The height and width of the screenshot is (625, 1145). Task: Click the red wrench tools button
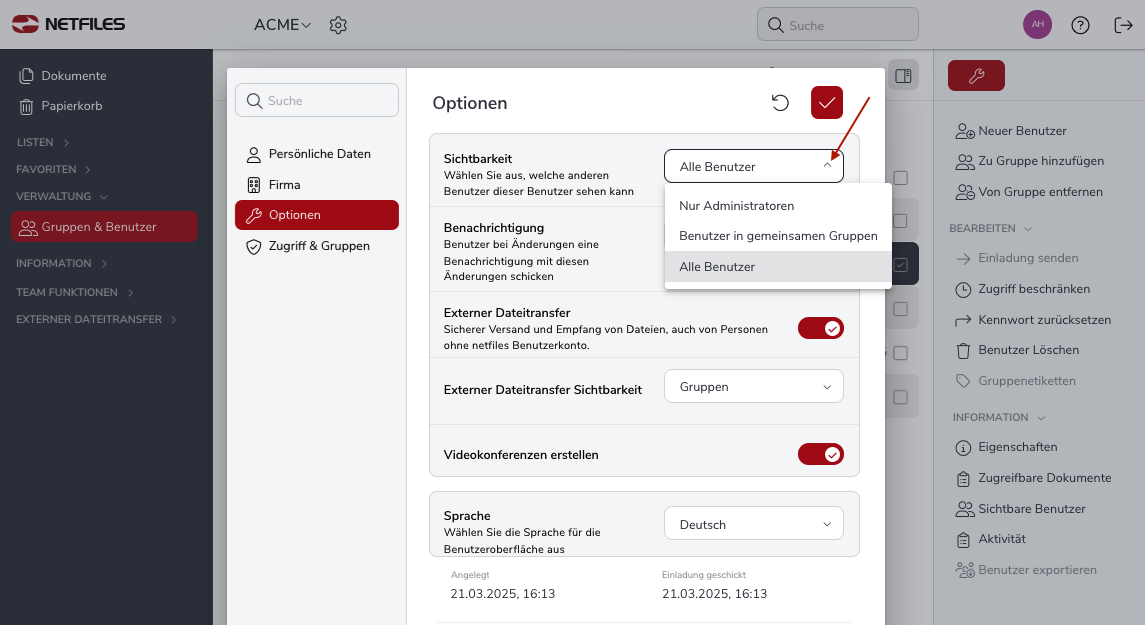[x=976, y=75]
